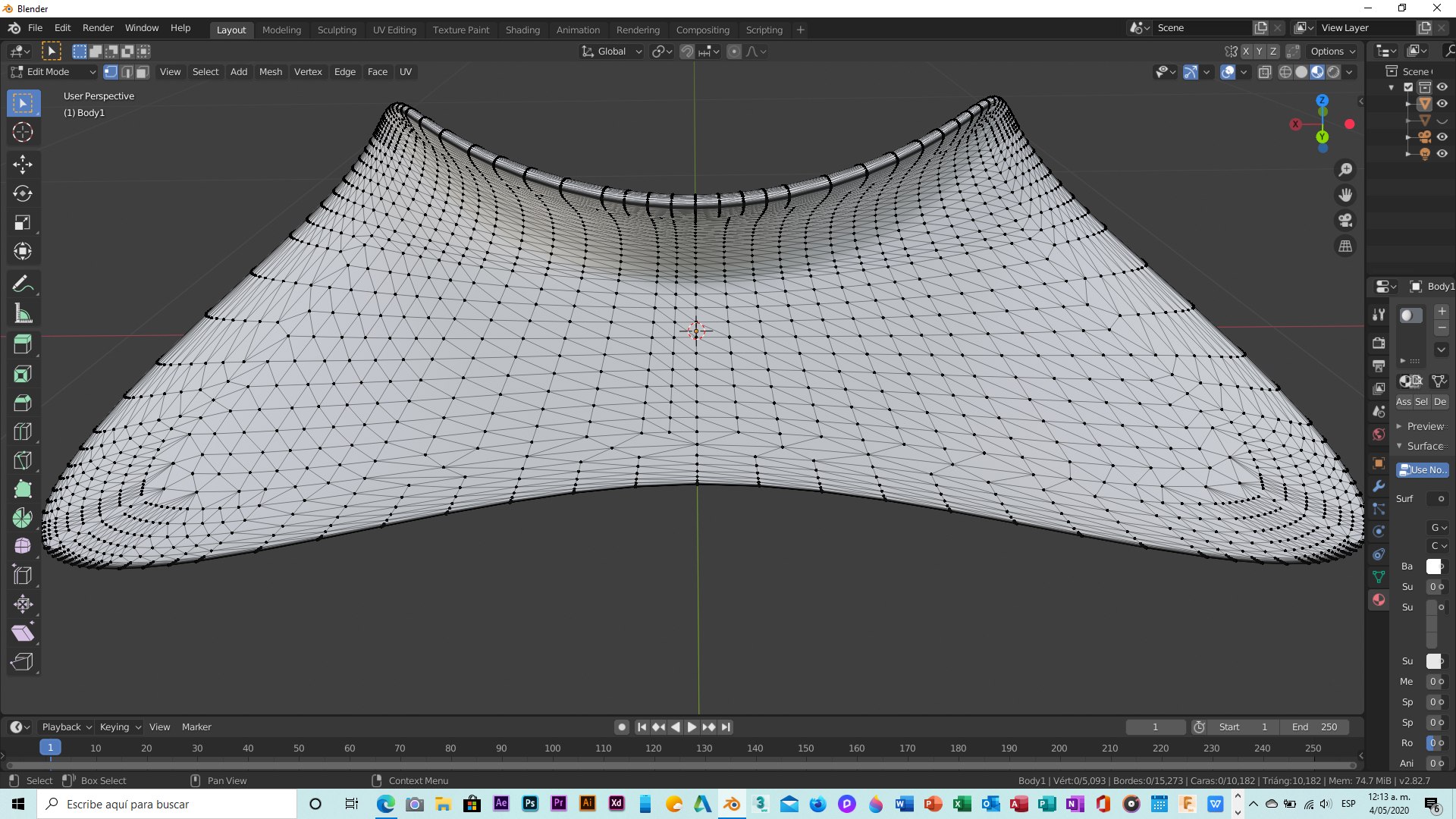Open the Render menu

point(98,28)
